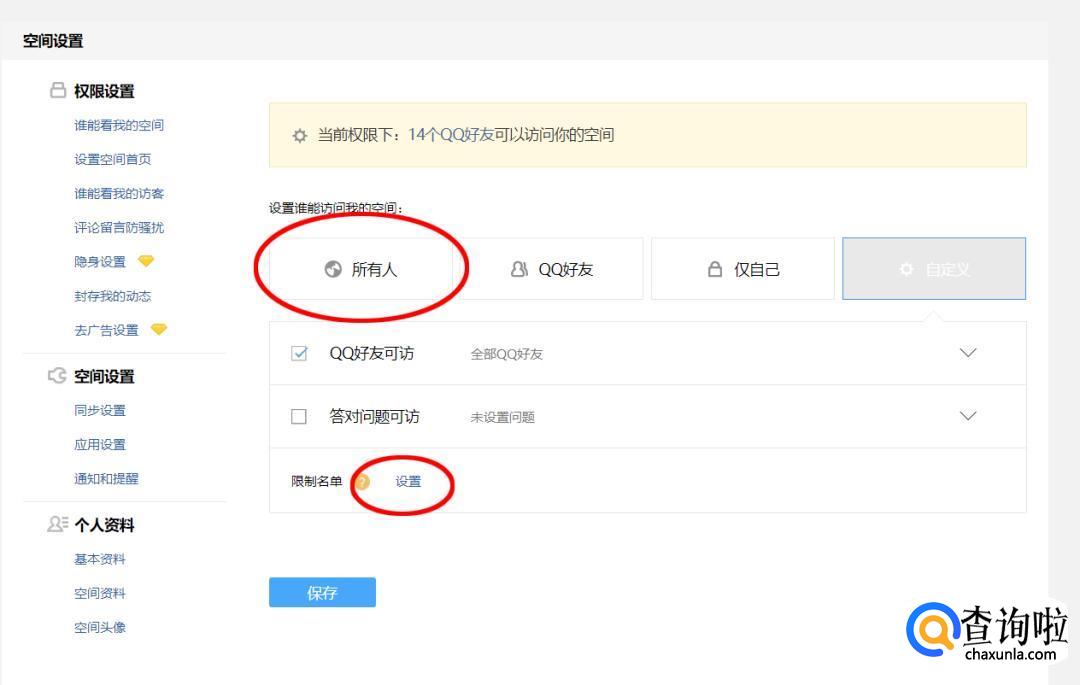The width and height of the screenshot is (1080, 685).
Task: Open 同步设置 in sidebar
Action: [100, 410]
